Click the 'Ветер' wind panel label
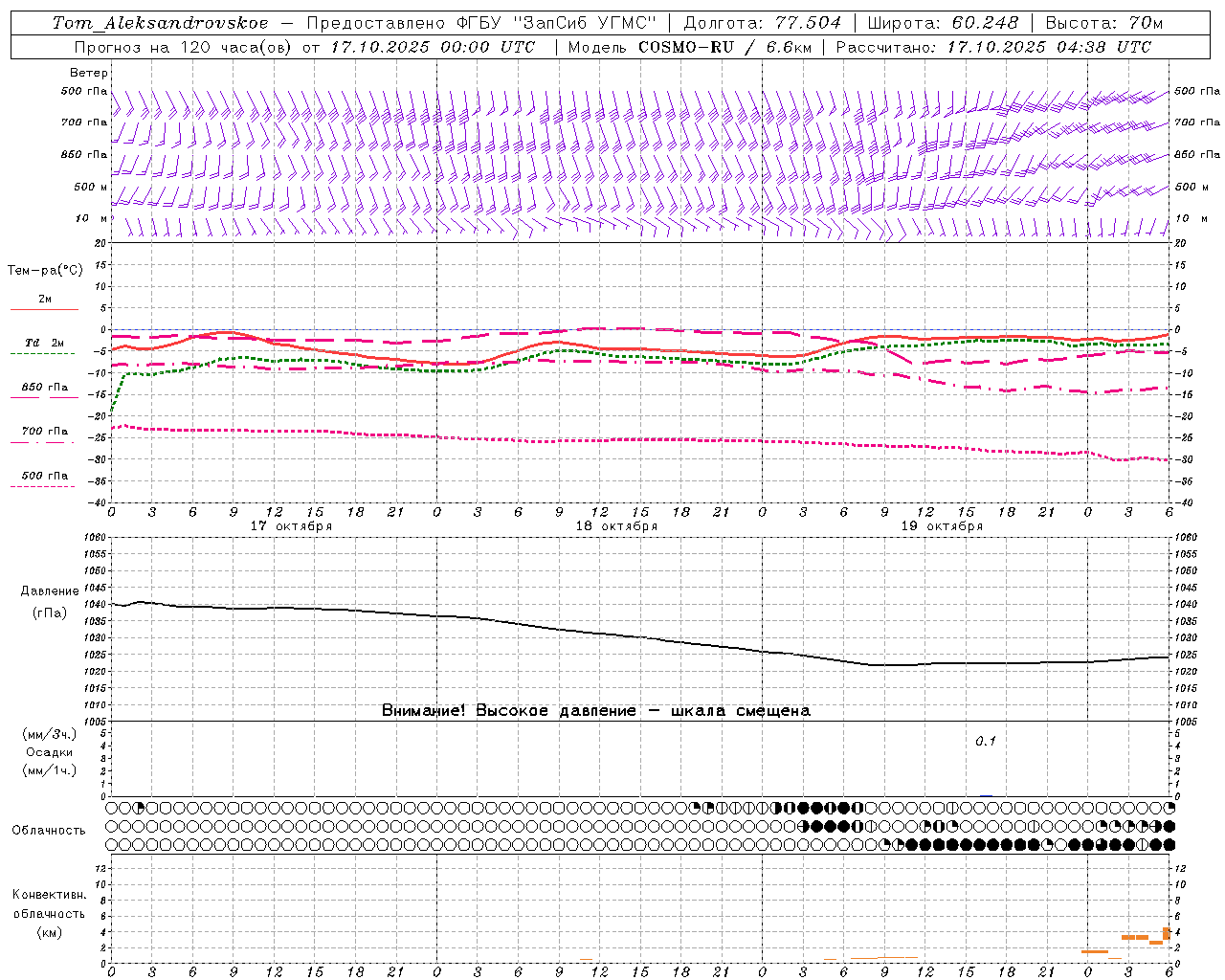Image resolution: width=1225 pixels, height=980 pixels. click(89, 73)
